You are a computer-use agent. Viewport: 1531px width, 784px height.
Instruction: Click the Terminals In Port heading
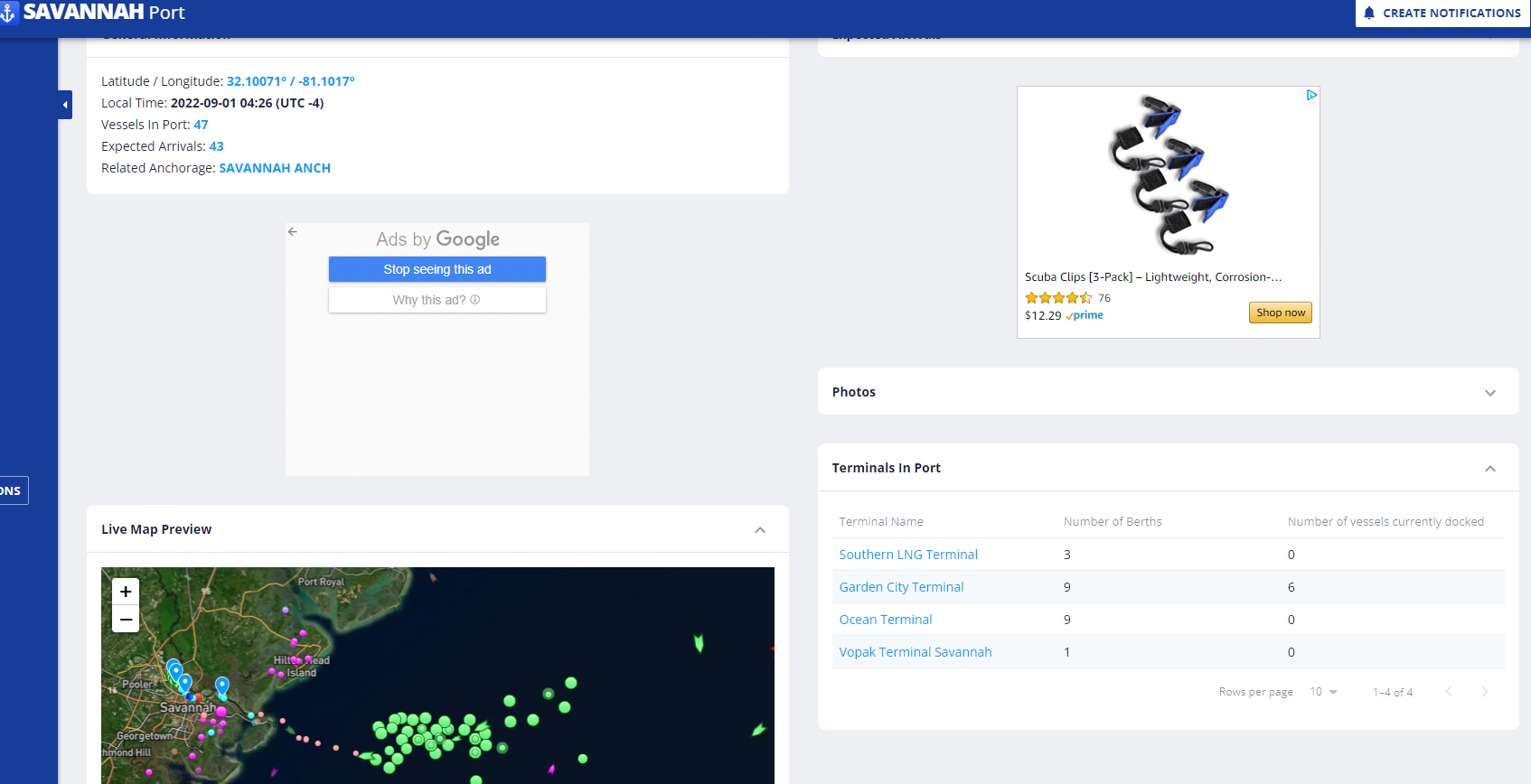click(x=886, y=468)
